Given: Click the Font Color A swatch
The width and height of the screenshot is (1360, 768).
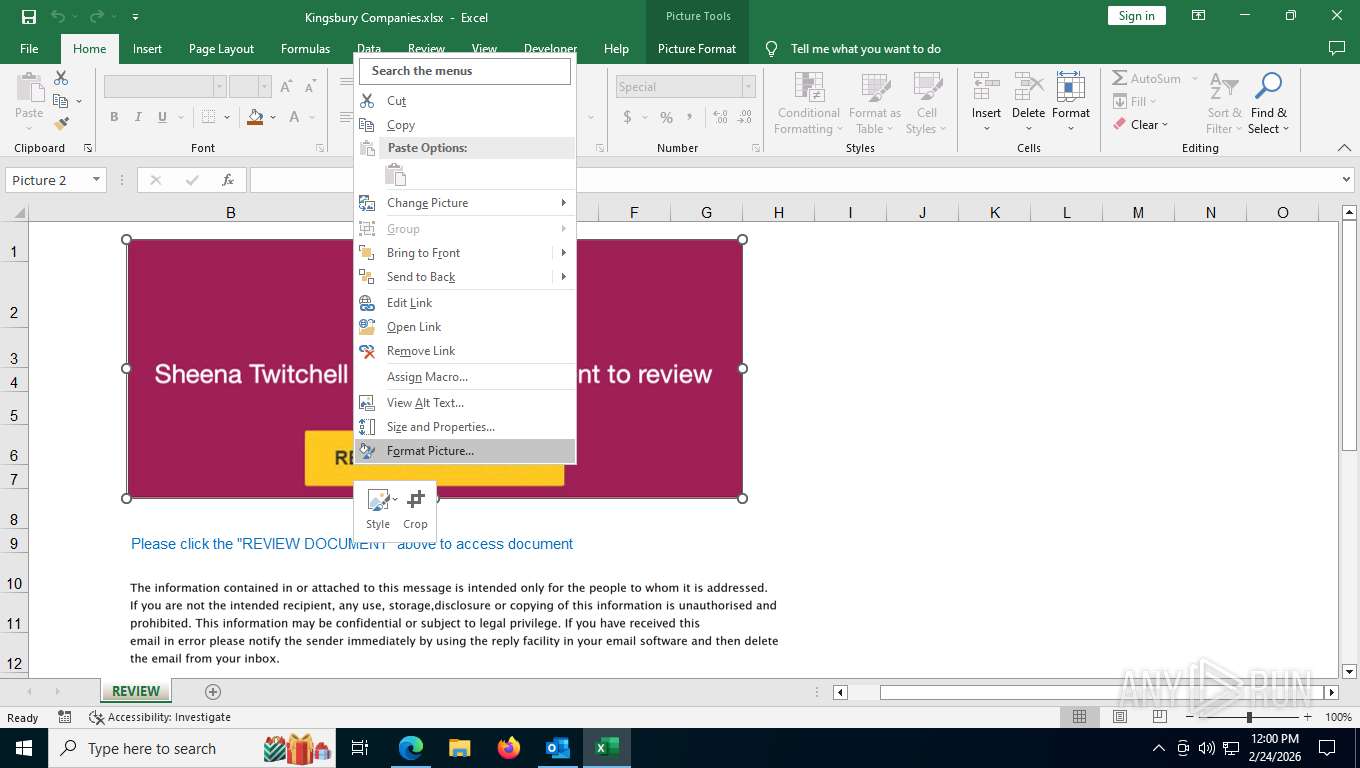Looking at the screenshot, I should [295, 117].
